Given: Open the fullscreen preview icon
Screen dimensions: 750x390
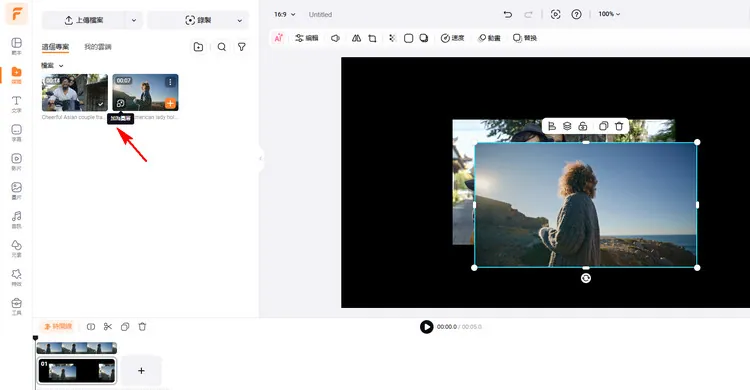Looking at the screenshot, I should click(555, 14).
